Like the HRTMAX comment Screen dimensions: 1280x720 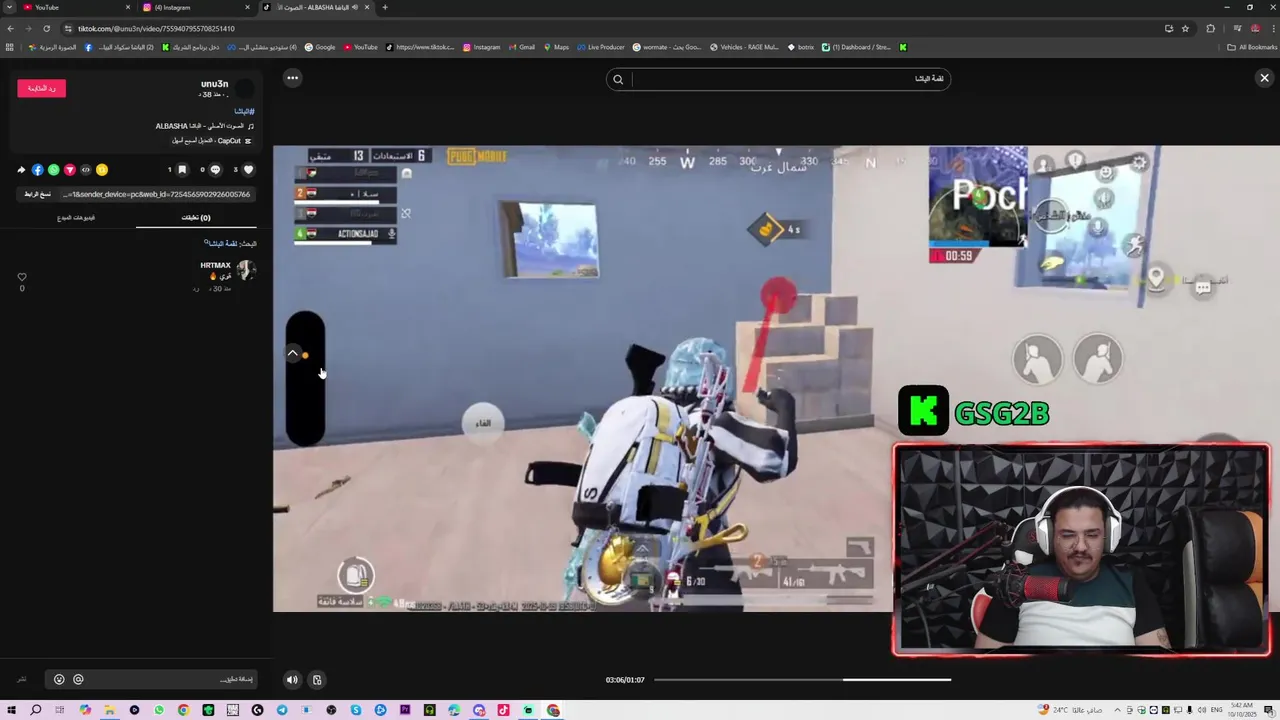point(22,277)
